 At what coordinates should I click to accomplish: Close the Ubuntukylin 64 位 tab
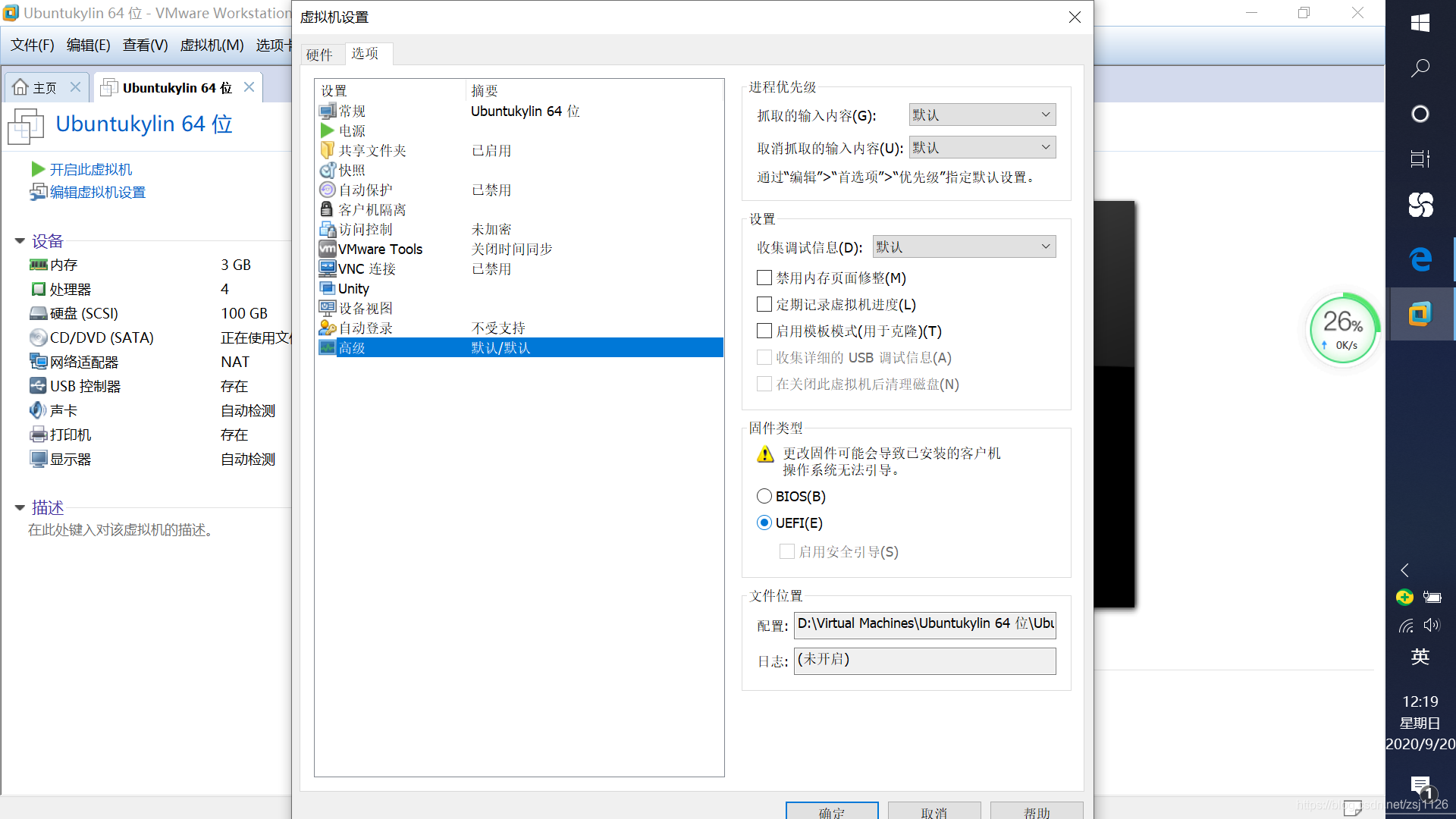(249, 87)
